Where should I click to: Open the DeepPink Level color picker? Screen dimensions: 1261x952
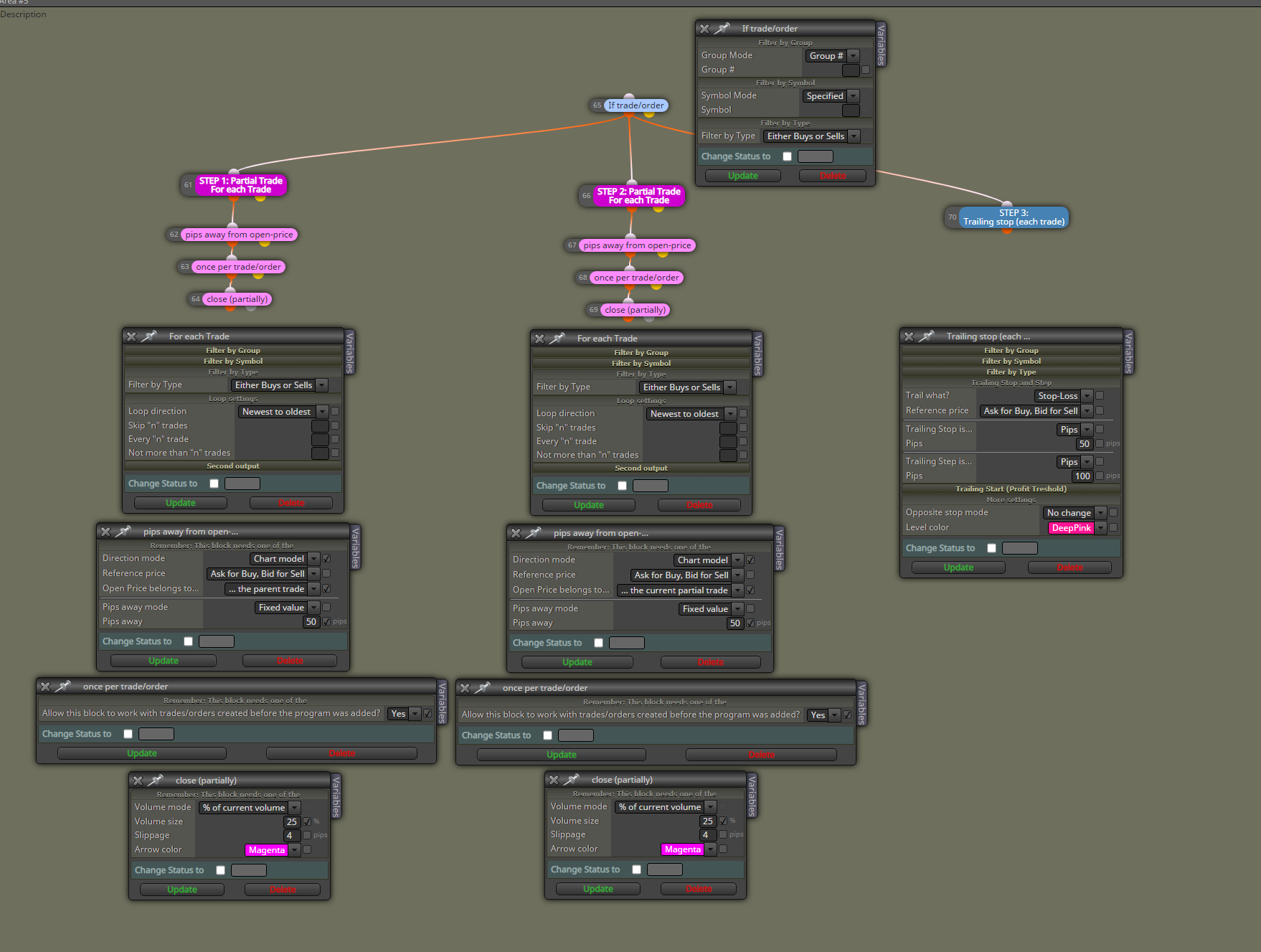click(x=1077, y=527)
